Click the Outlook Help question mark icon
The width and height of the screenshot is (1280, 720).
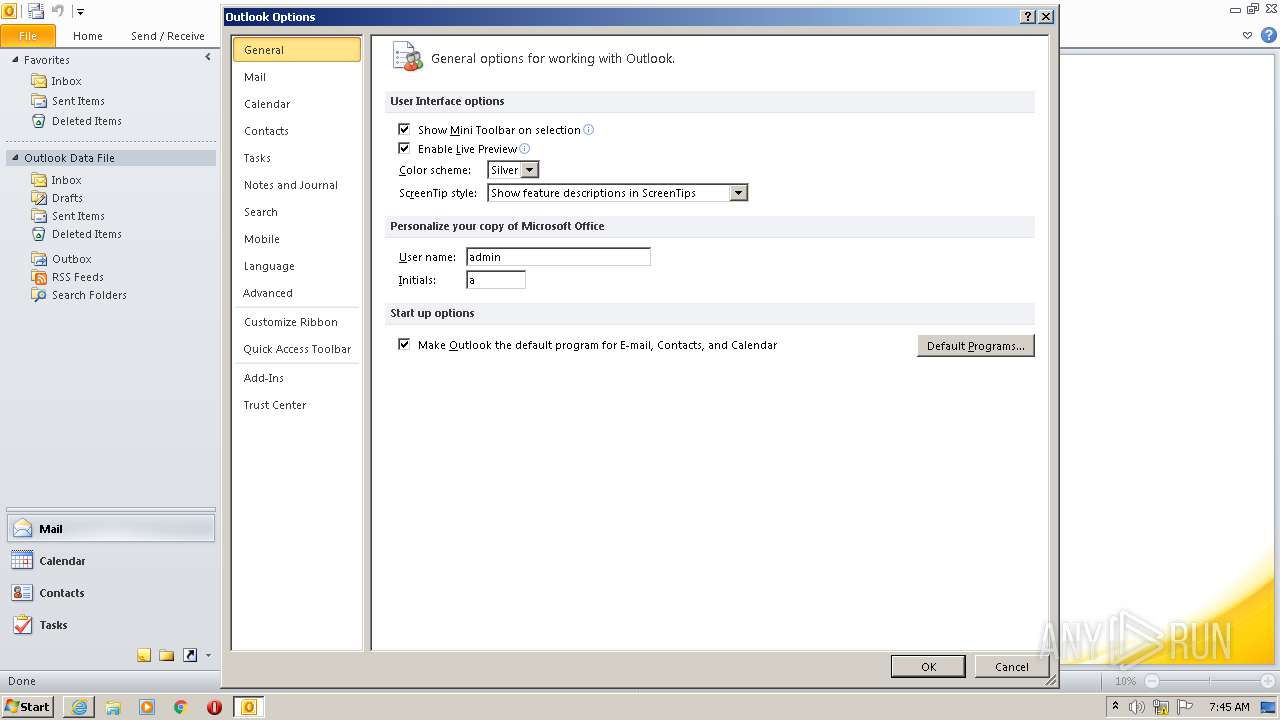pyautogui.click(x=1269, y=35)
